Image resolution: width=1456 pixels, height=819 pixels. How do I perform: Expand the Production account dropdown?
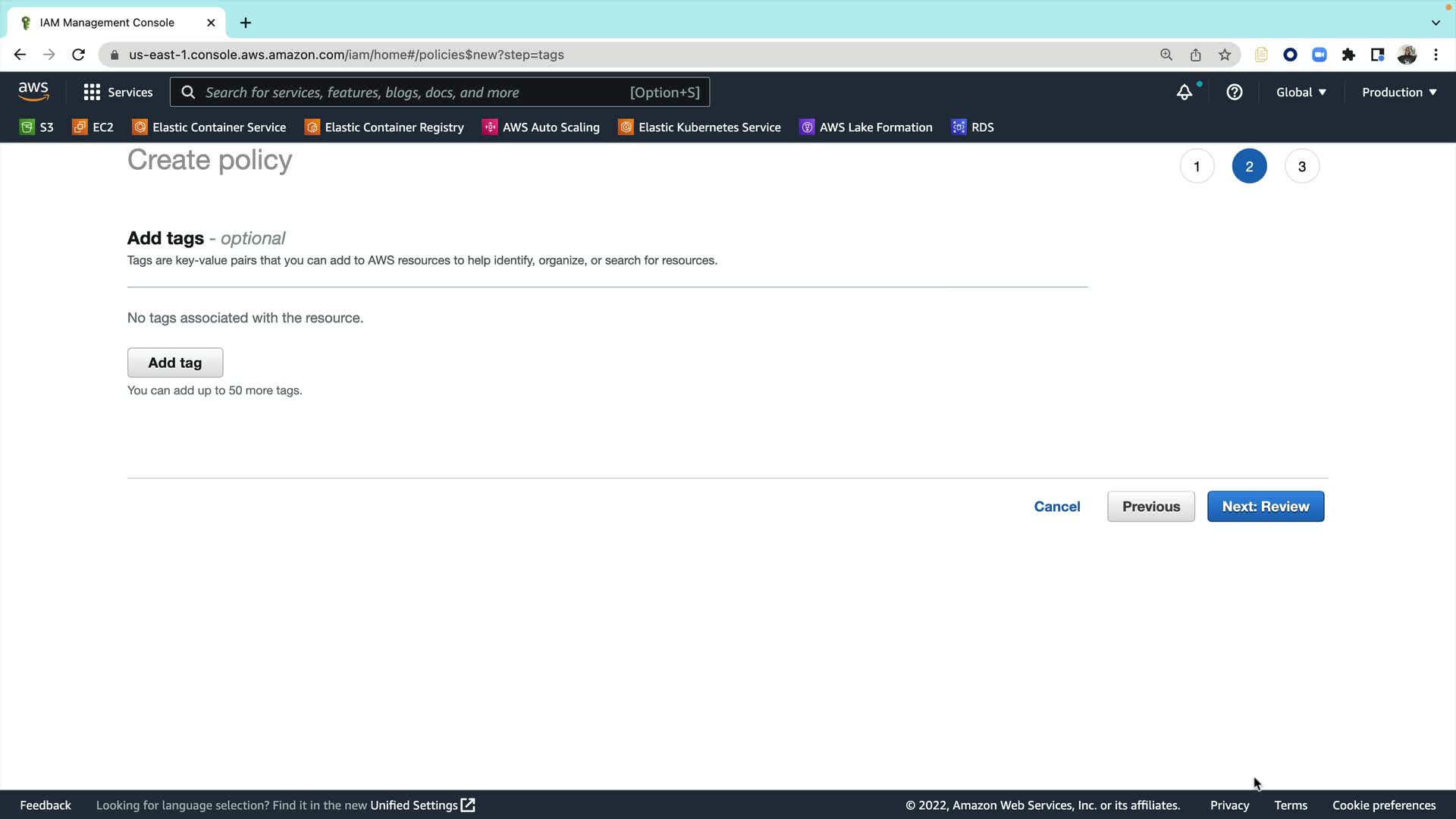[1398, 93]
